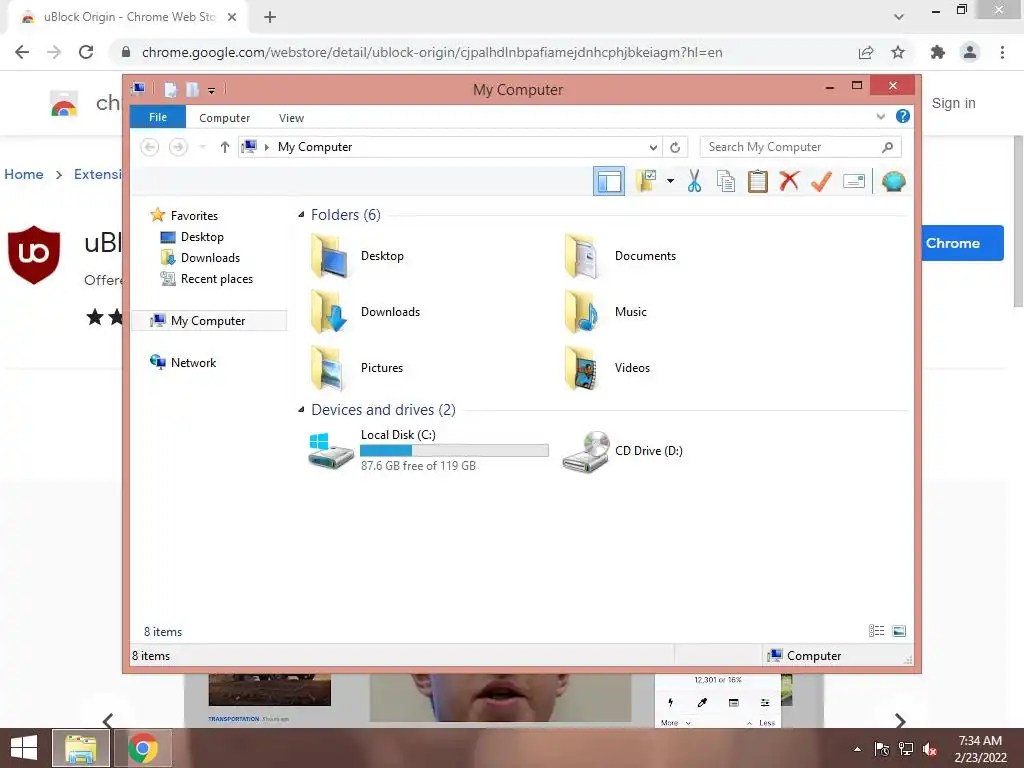Collapse the Folders (6) group

301,215
